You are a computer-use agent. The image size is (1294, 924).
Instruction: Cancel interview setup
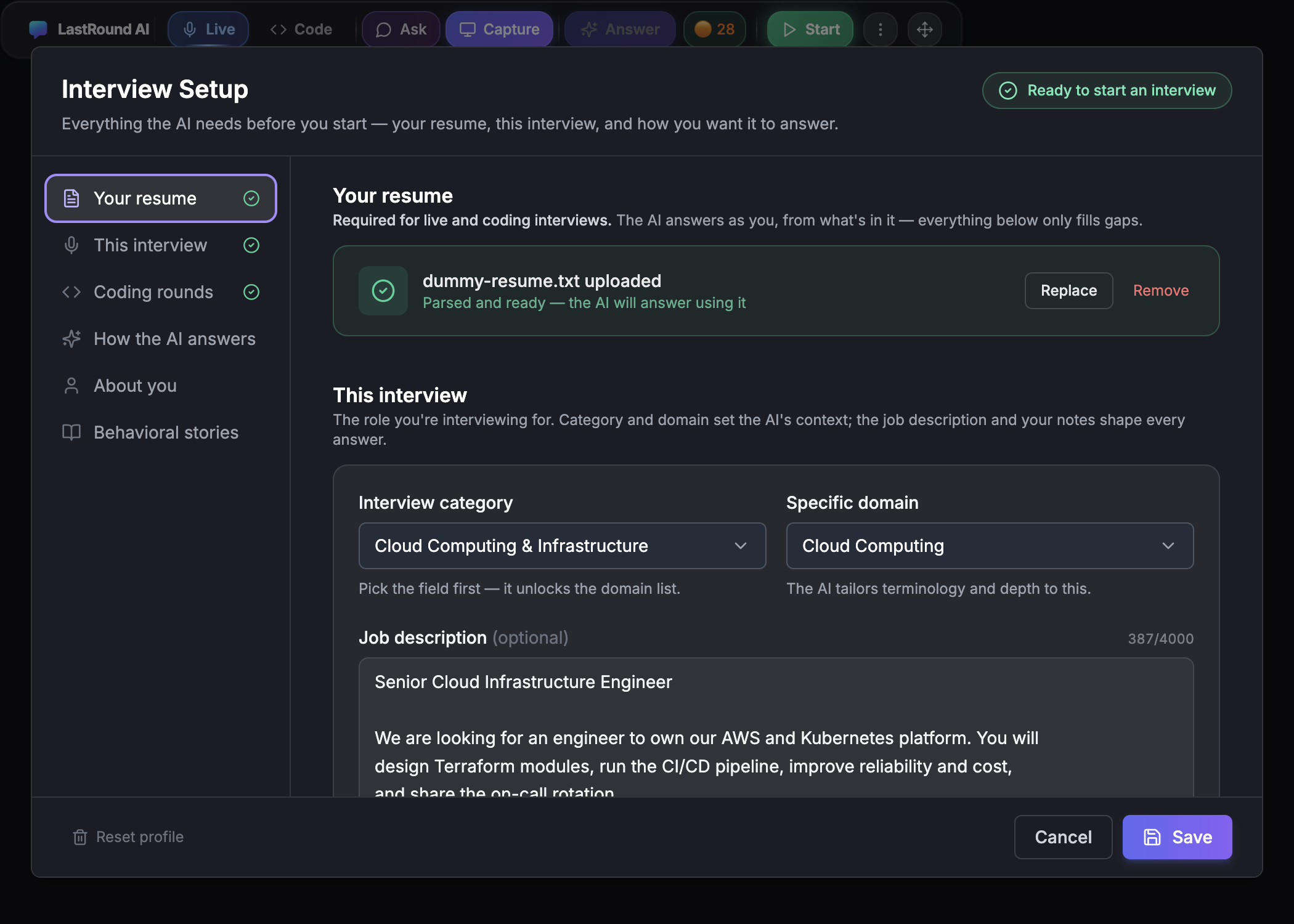point(1063,837)
